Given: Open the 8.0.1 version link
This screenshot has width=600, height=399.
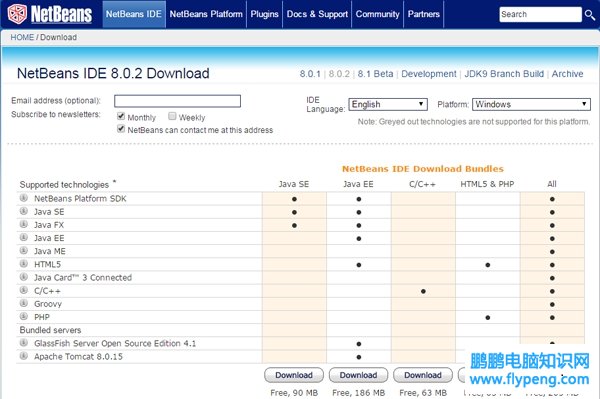Looking at the screenshot, I should point(310,74).
